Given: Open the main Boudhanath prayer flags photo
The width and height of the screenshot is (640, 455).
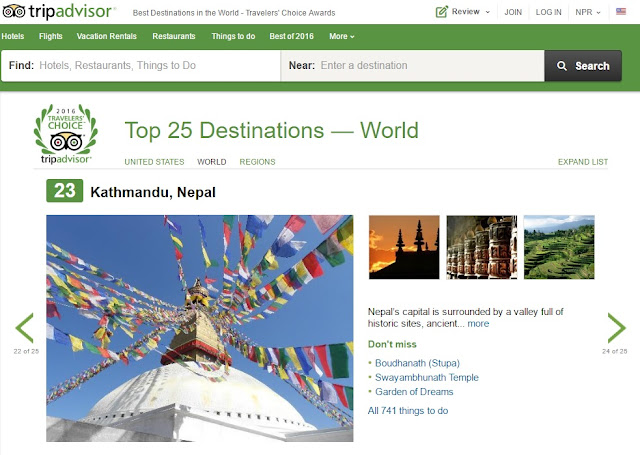Looking at the screenshot, I should pos(200,328).
